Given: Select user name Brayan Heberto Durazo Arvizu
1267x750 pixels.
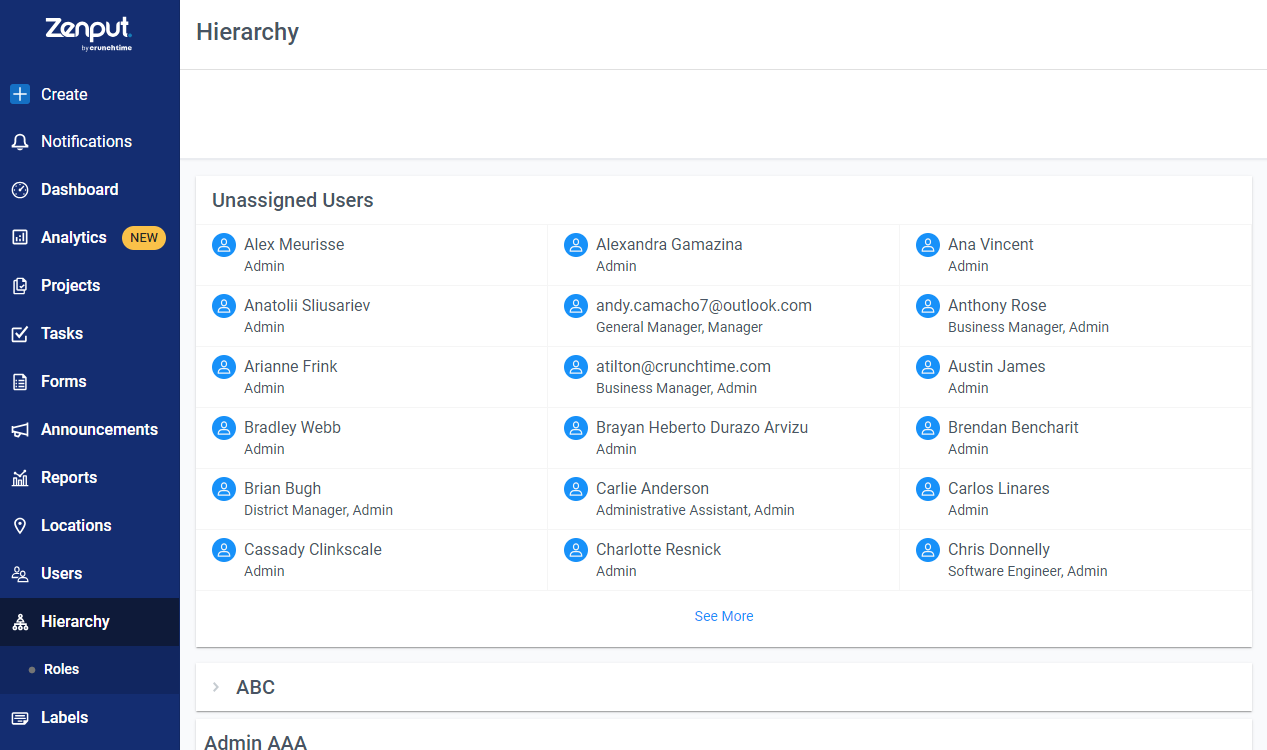Looking at the screenshot, I should (x=702, y=427).
